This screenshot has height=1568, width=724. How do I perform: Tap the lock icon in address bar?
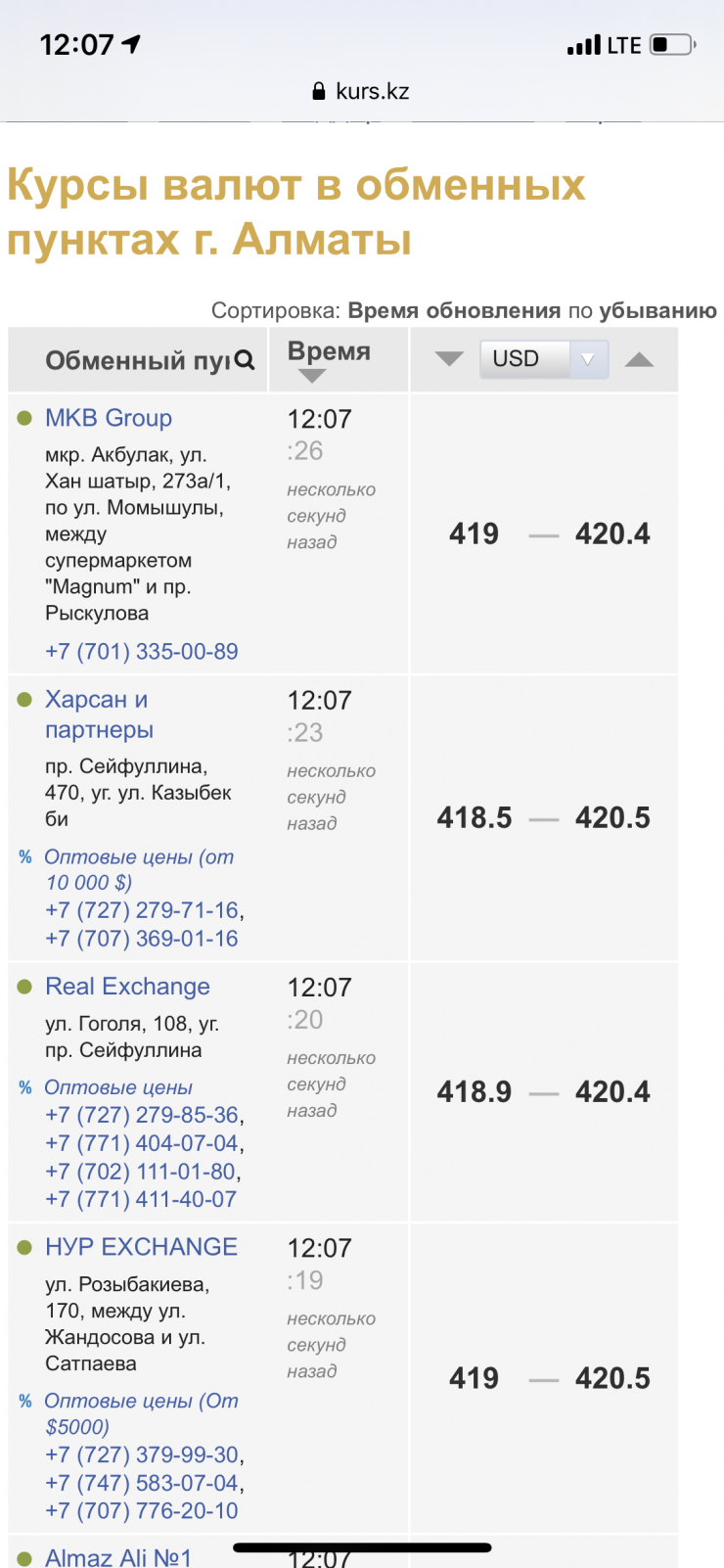(318, 92)
